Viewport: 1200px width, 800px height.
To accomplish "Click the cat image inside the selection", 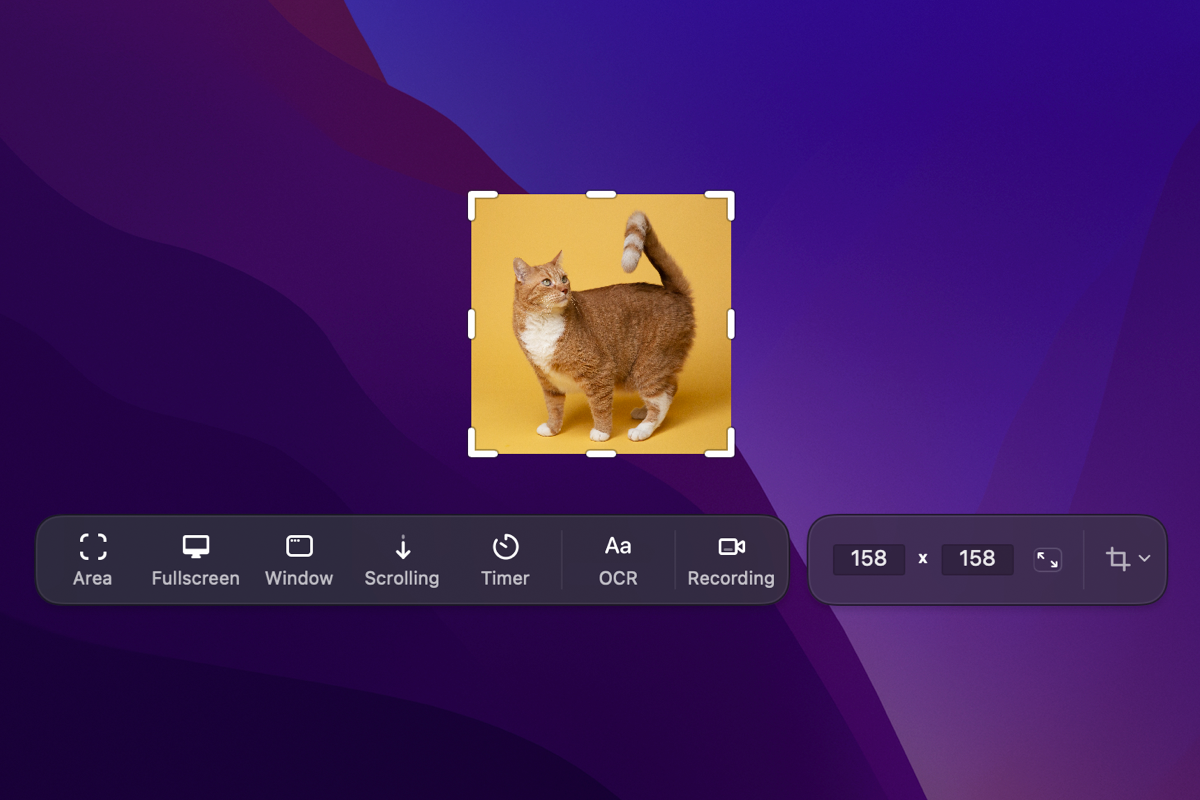I will click(600, 330).
